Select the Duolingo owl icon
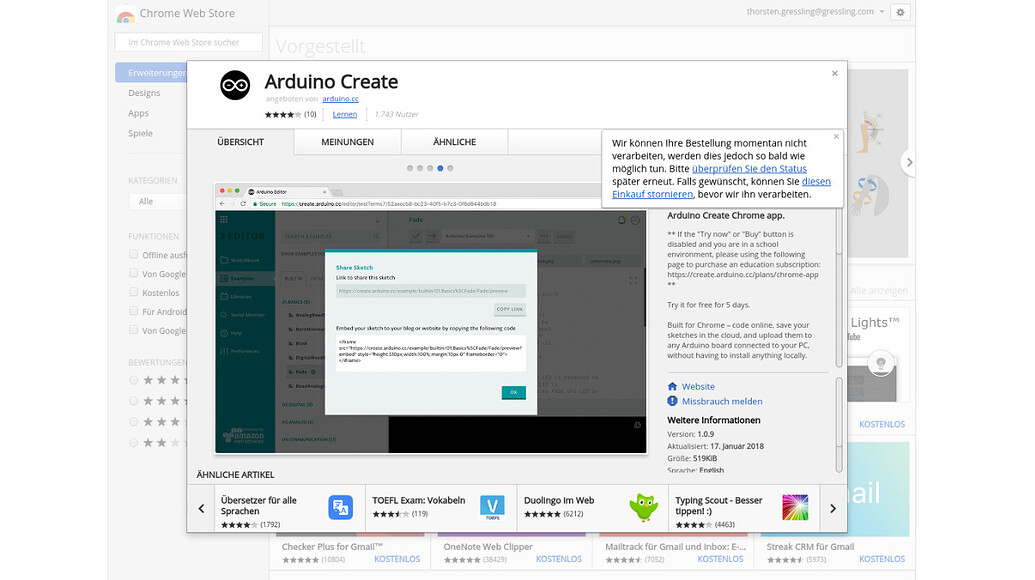 click(644, 507)
